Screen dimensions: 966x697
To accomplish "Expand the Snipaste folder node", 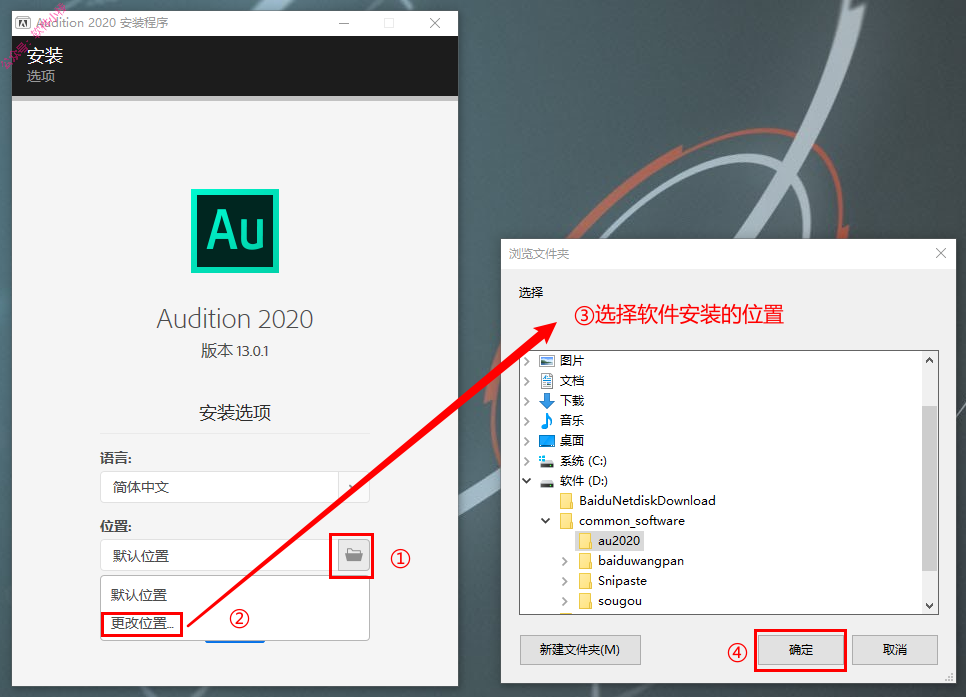I will (x=565, y=581).
